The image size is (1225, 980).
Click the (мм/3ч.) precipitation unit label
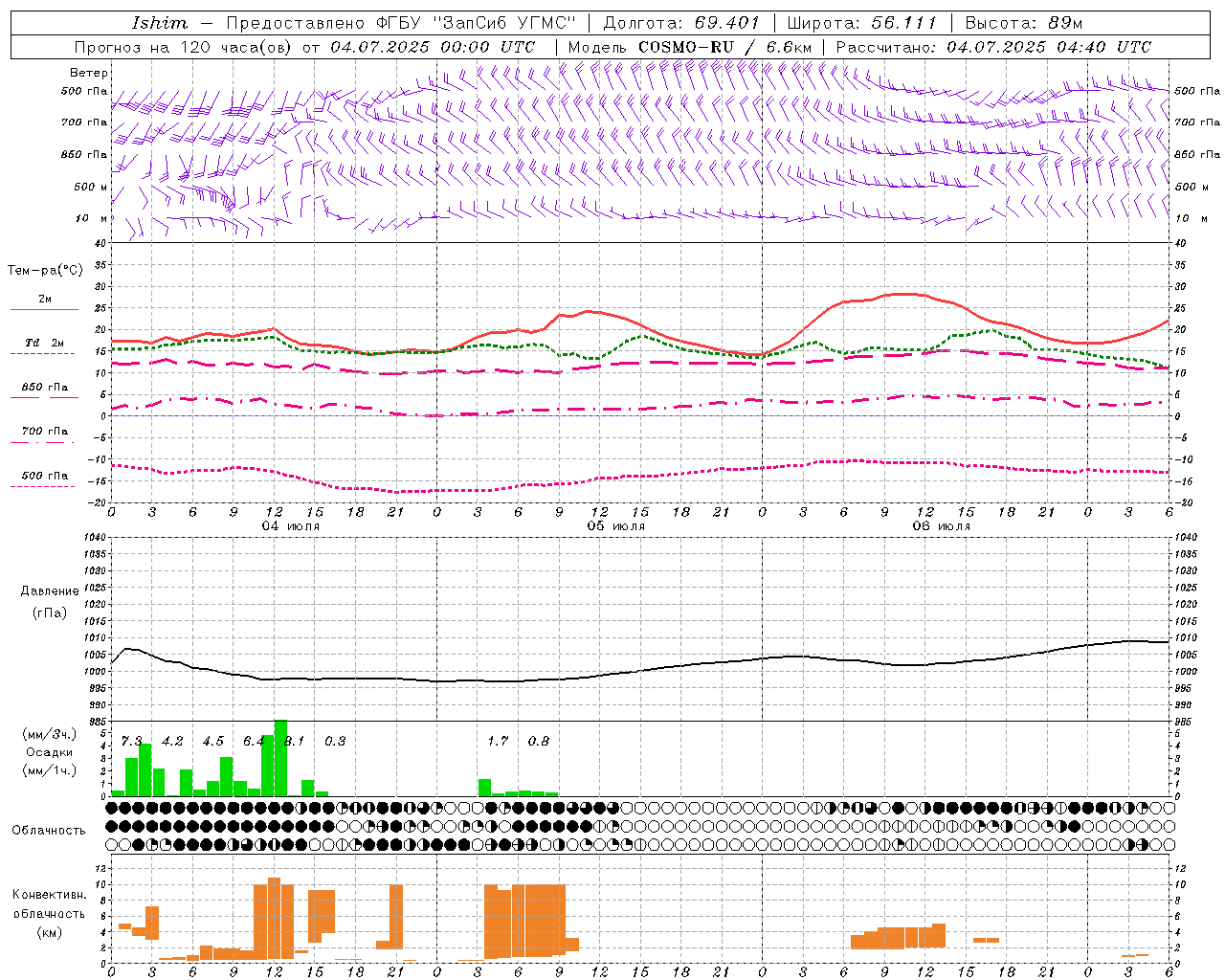[x=50, y=735]
